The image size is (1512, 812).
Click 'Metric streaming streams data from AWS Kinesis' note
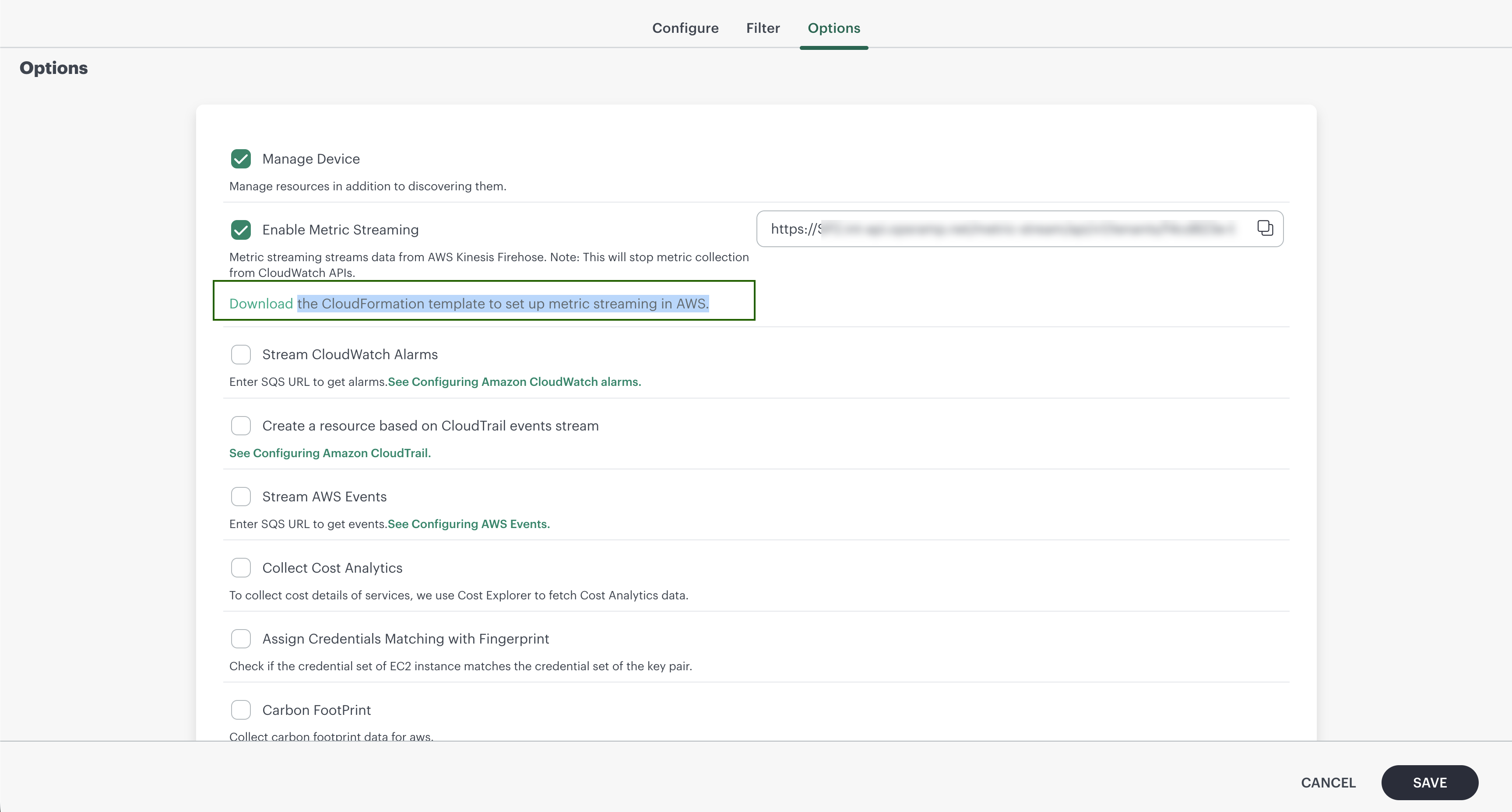[x=489, y=265]
